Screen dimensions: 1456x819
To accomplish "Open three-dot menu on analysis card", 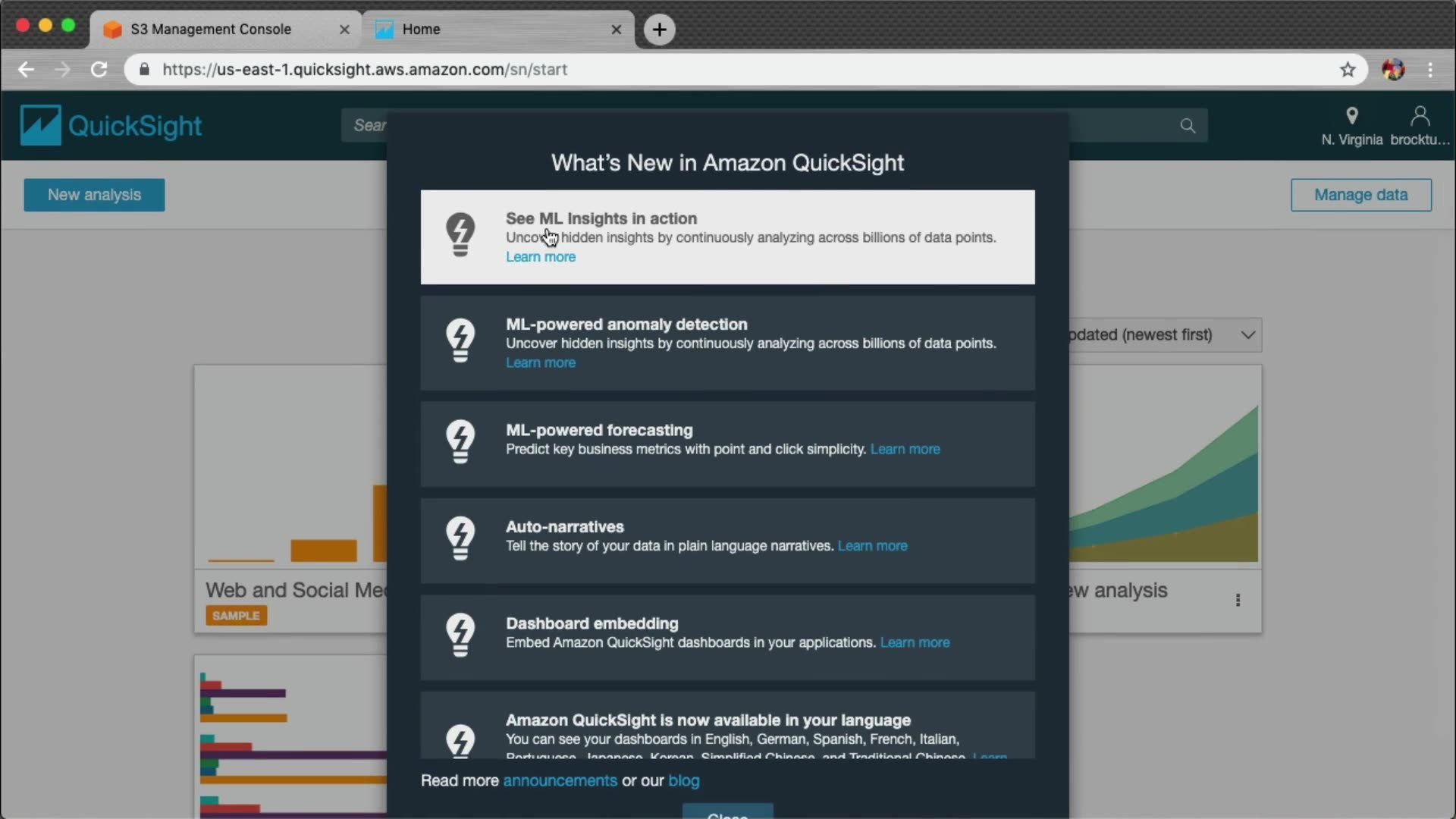I will click(1238, 601).
